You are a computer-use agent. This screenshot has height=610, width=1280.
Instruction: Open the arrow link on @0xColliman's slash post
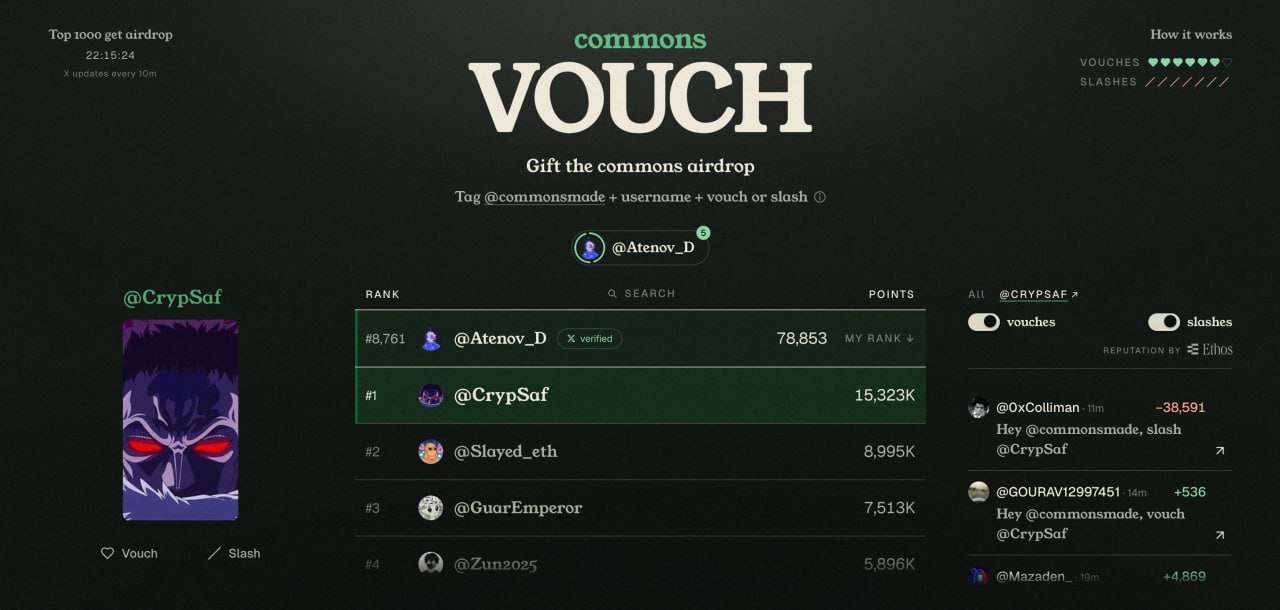pos(1220,451)
